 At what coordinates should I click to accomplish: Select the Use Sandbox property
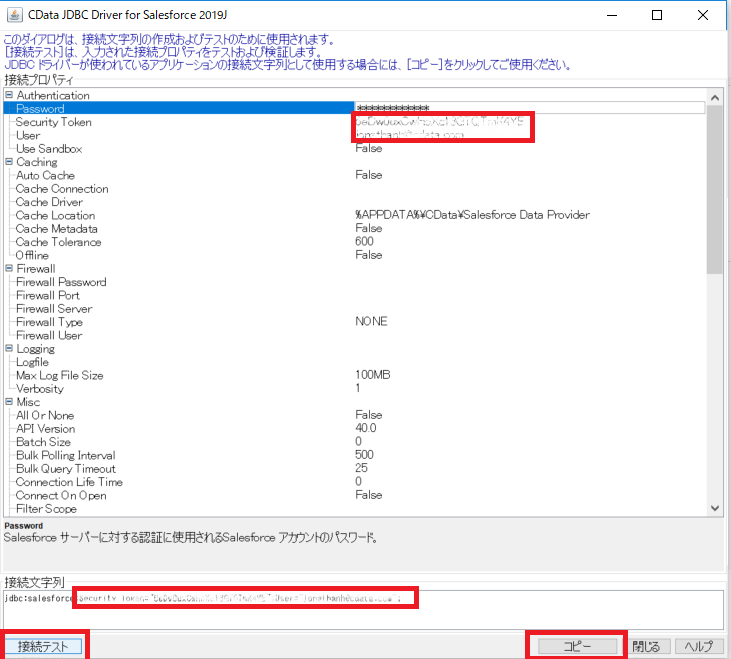click(x=49, y=149)
